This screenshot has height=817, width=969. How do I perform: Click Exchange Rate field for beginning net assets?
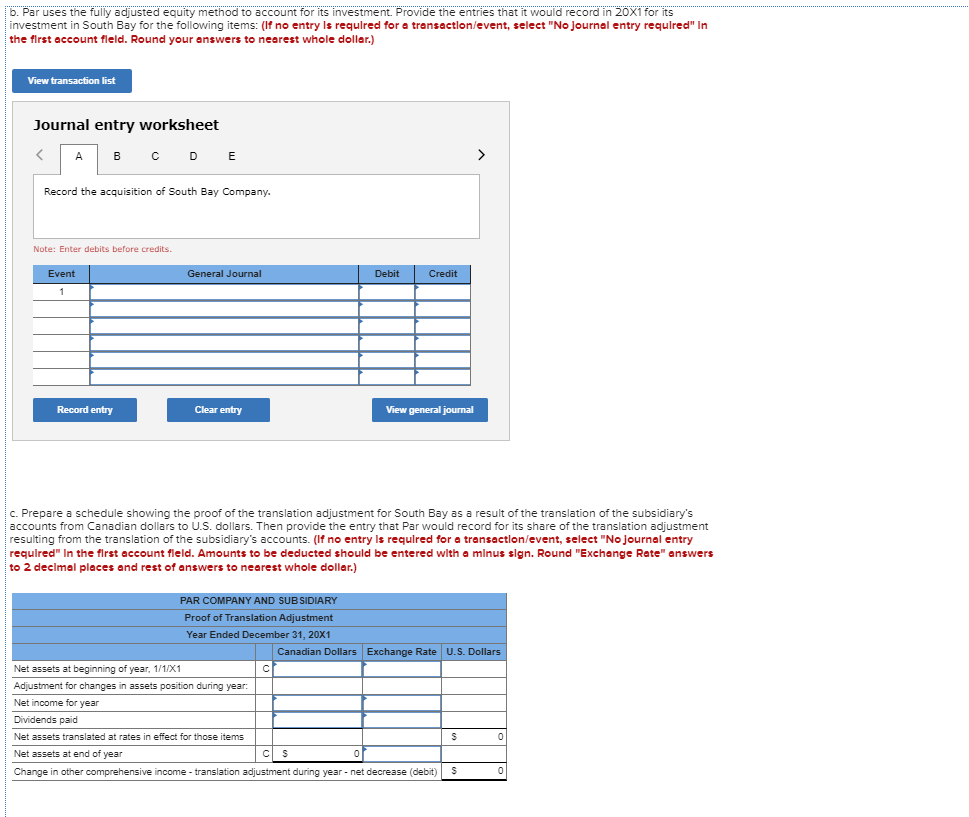(402, 669)
